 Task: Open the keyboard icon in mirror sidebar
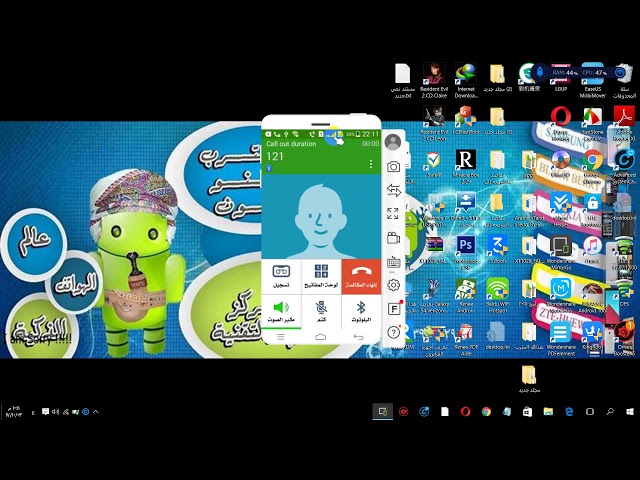[x=393, y=262]
